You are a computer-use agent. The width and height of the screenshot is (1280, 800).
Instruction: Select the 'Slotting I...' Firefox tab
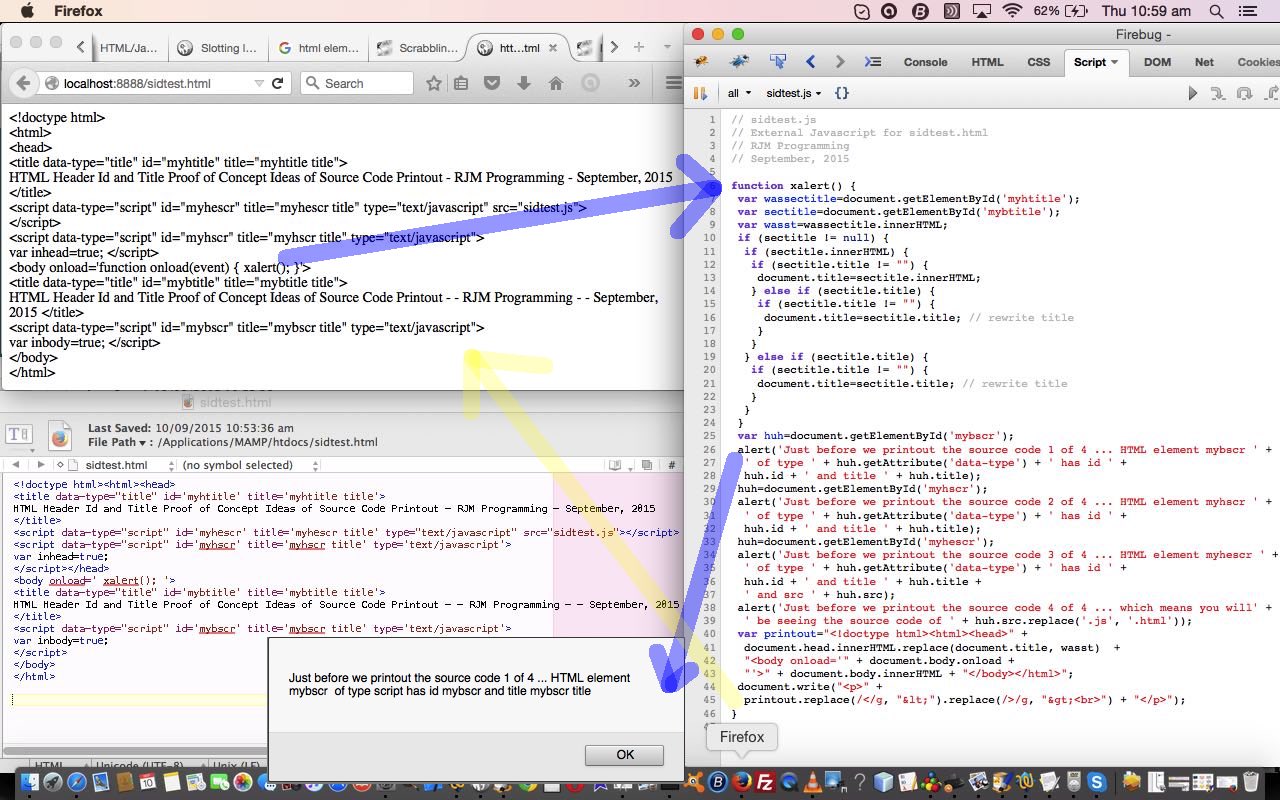(x=217, y=47)
